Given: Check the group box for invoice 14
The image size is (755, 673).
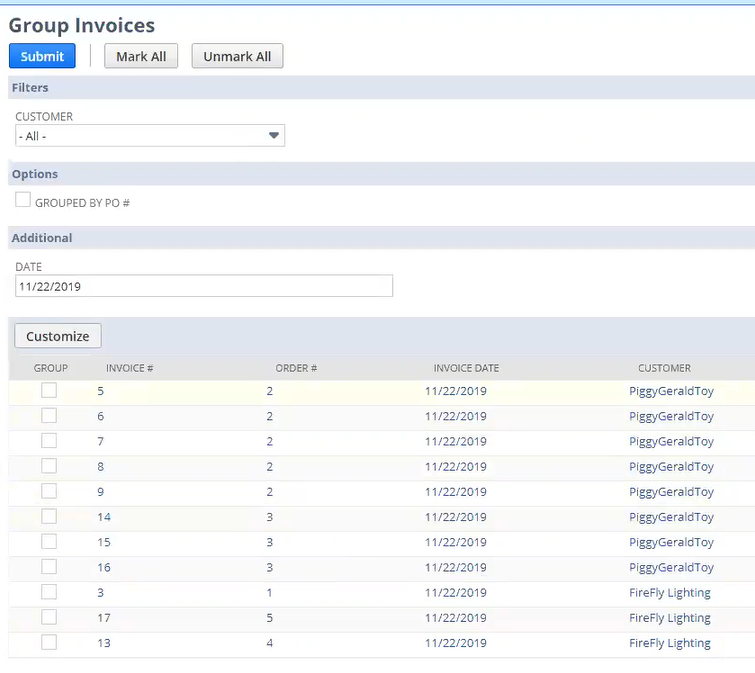Looking at the screenshot, I should tap(49, 517).
